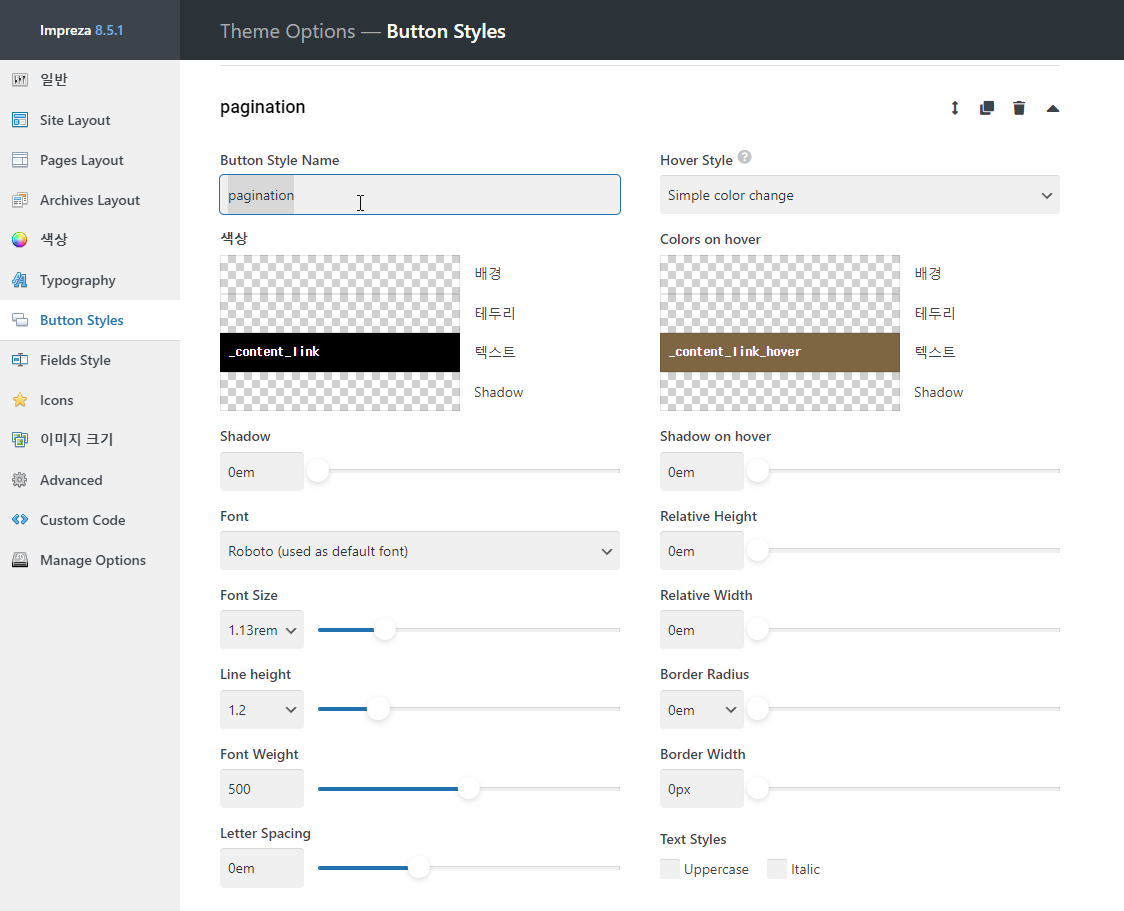Click the Relative Height slider handle

click(x=758, y=550)
